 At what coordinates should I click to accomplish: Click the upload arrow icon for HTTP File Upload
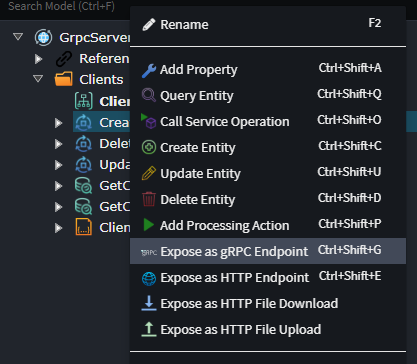[x=149, y=330]
